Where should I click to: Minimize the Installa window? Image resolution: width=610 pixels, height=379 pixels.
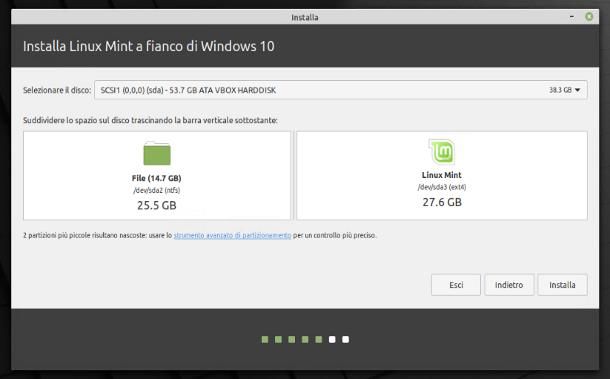tap(571, 17)
